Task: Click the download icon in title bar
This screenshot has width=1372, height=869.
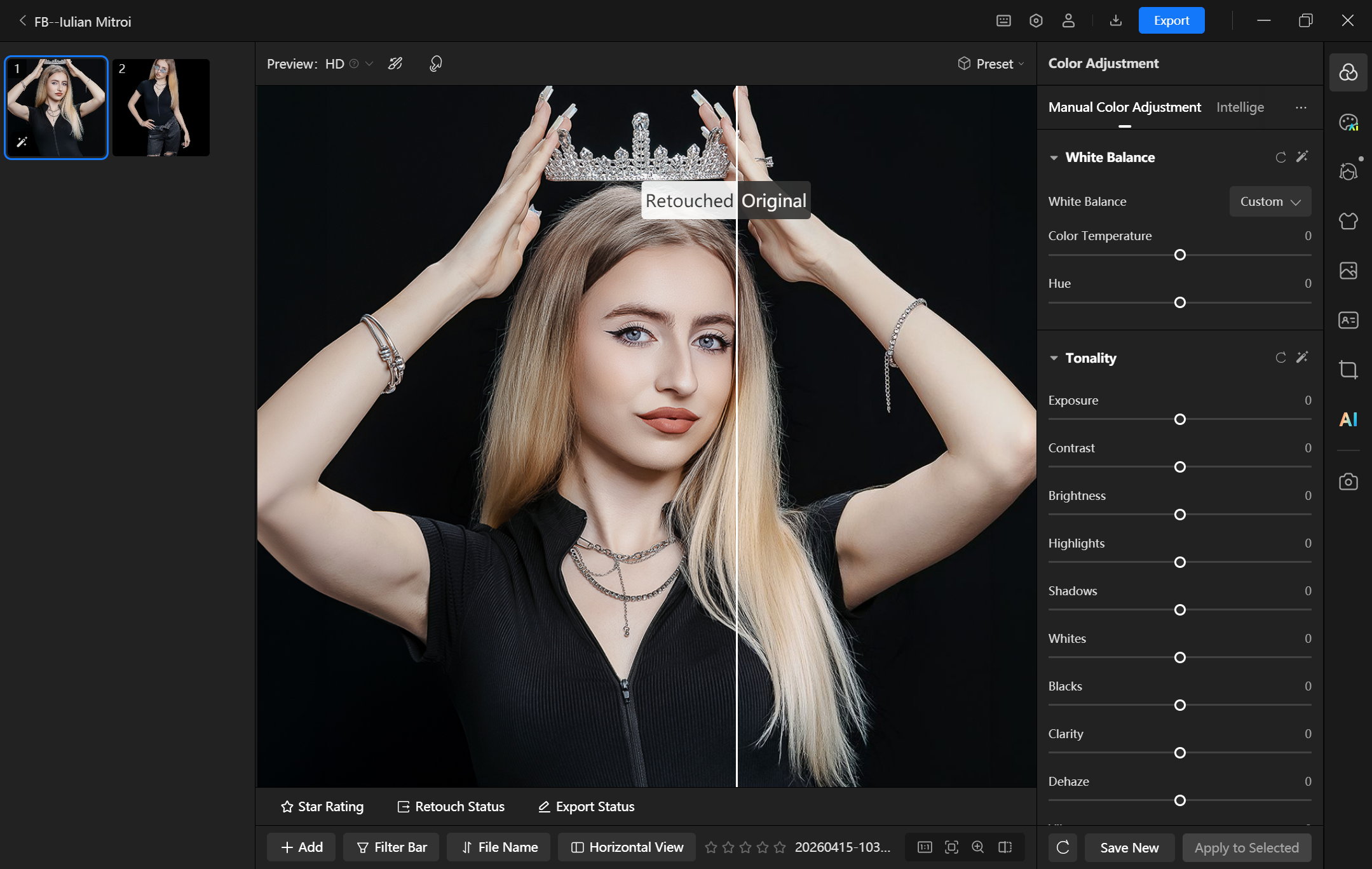Action: tap(1115, 21)
